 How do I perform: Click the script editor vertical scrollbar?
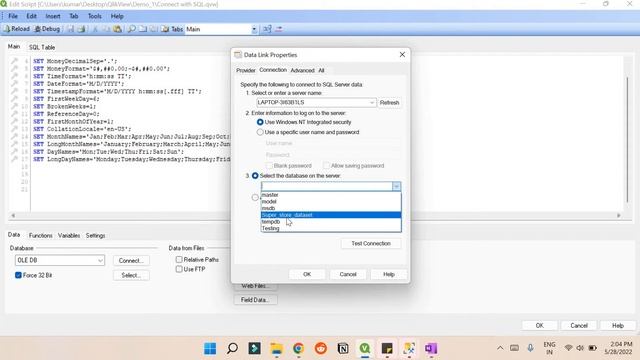pyautogui.click(x=627, y=139)
